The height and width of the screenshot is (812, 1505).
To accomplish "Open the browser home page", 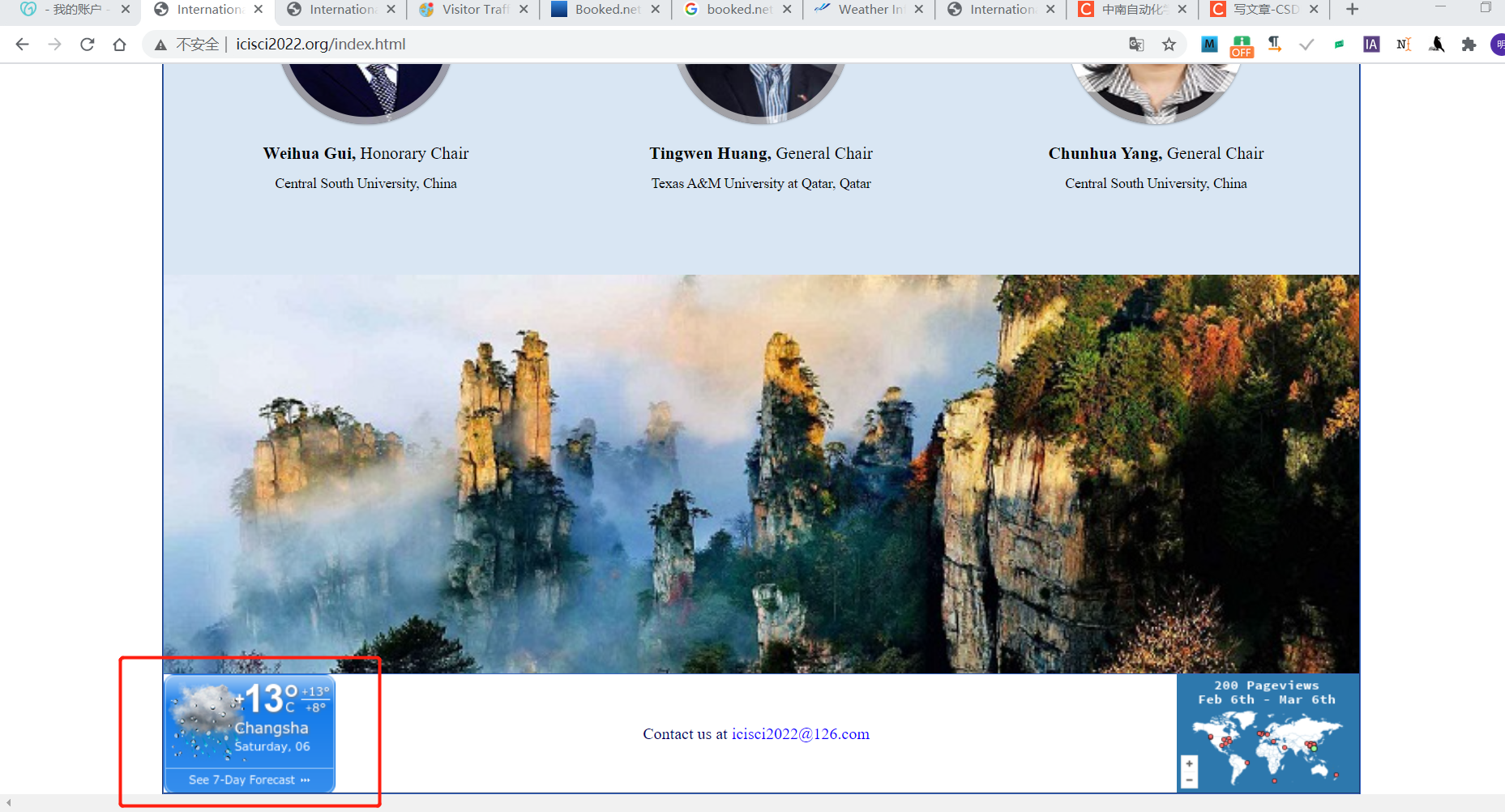I will [x=119, y=45].
